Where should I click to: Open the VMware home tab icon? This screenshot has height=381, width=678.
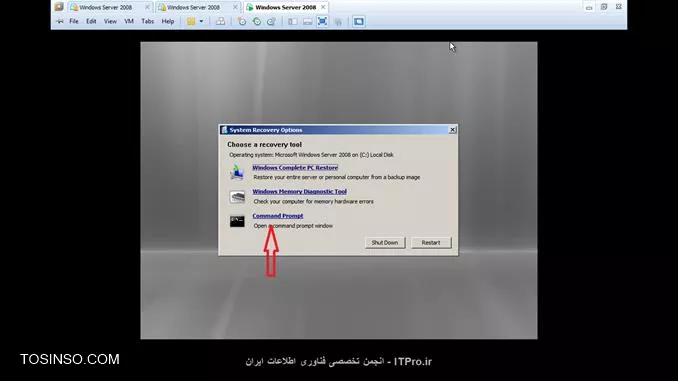59,7
